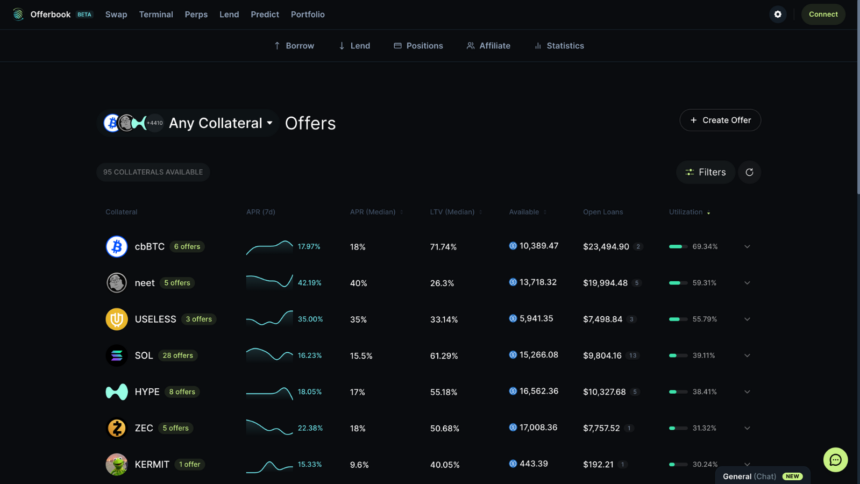
Task: Expand the HYPE row chevron
Action: coord(747,392)
